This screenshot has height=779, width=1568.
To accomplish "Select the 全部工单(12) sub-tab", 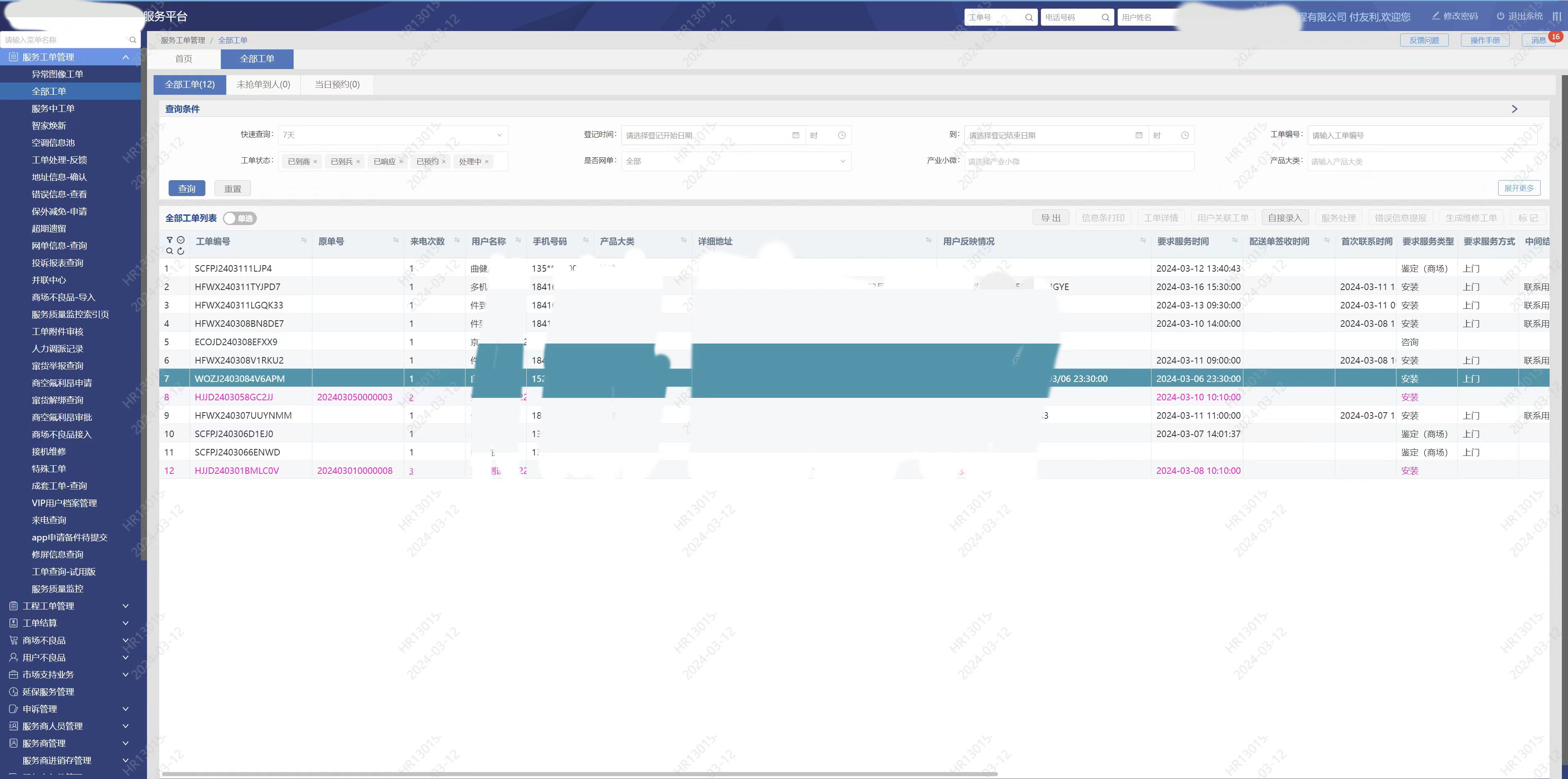I will click(190, 85).
